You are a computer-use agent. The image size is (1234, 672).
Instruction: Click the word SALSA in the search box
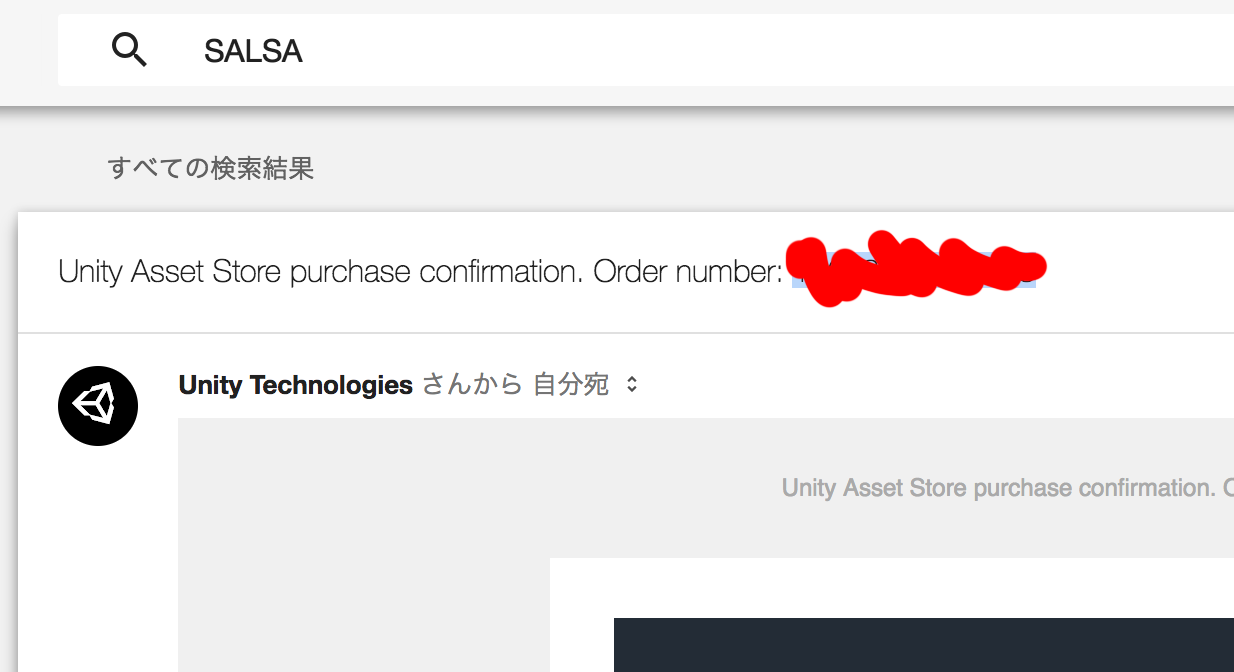point(253,51)
